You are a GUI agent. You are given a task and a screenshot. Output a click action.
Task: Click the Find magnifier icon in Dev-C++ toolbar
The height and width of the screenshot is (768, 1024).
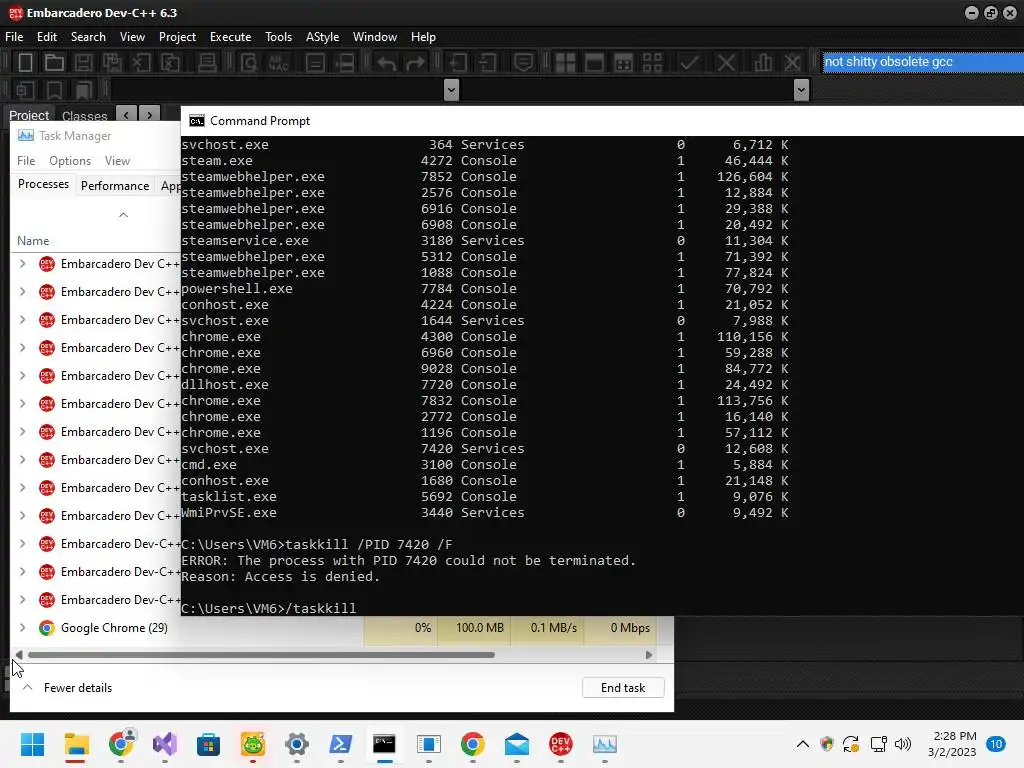point(249,63)
